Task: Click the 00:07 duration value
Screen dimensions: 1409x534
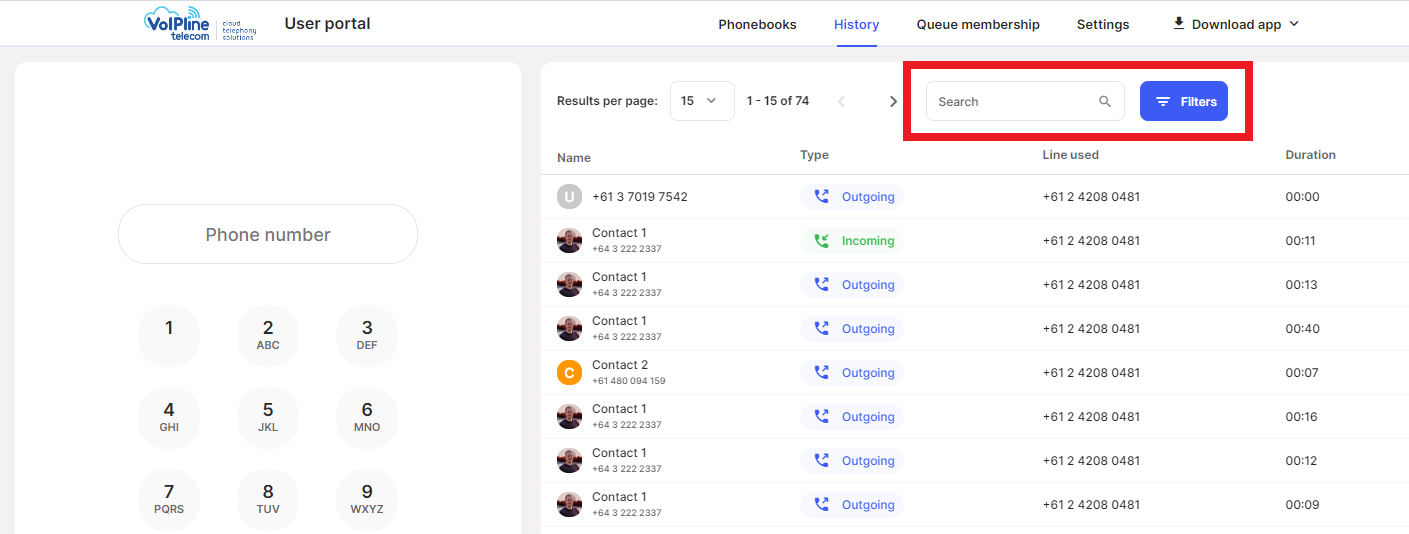Action: 1302,373
